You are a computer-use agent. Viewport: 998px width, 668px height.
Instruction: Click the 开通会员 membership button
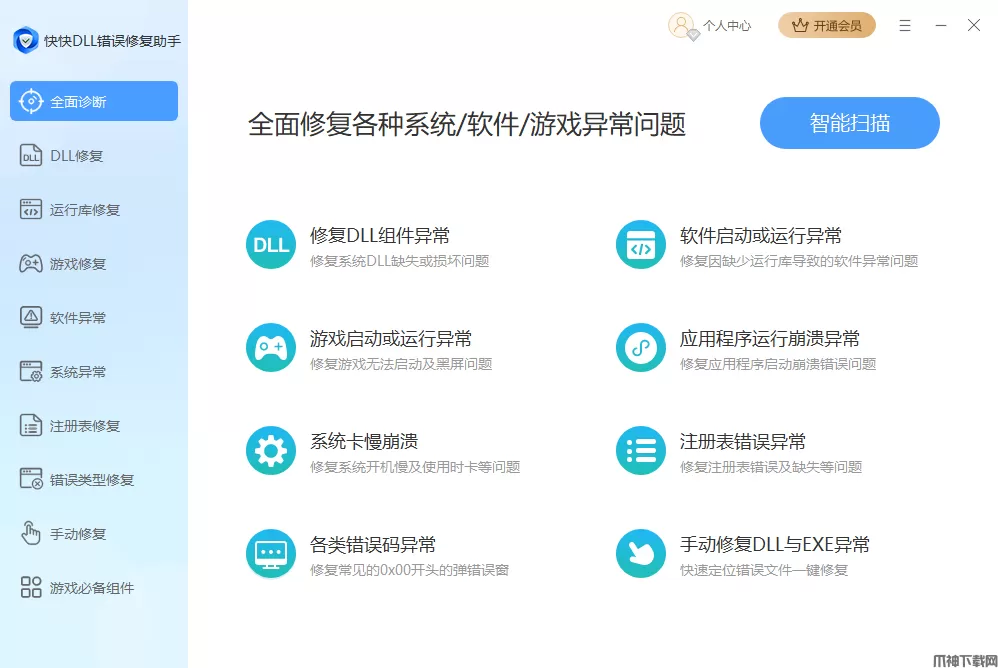(827, 26)
